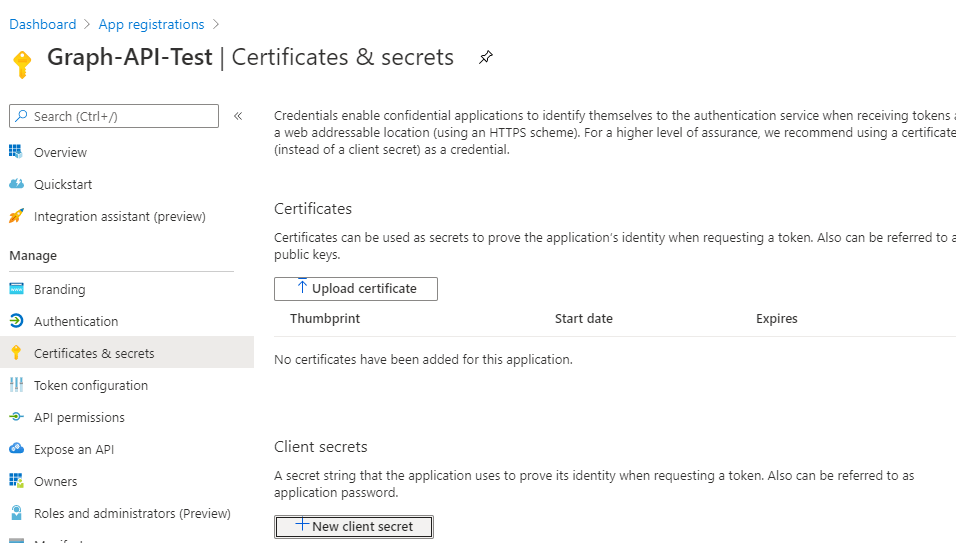Viewport: 962px width, 543px height.
Task: Click the Certificates section heading
Action: click(x=313, y=209)
